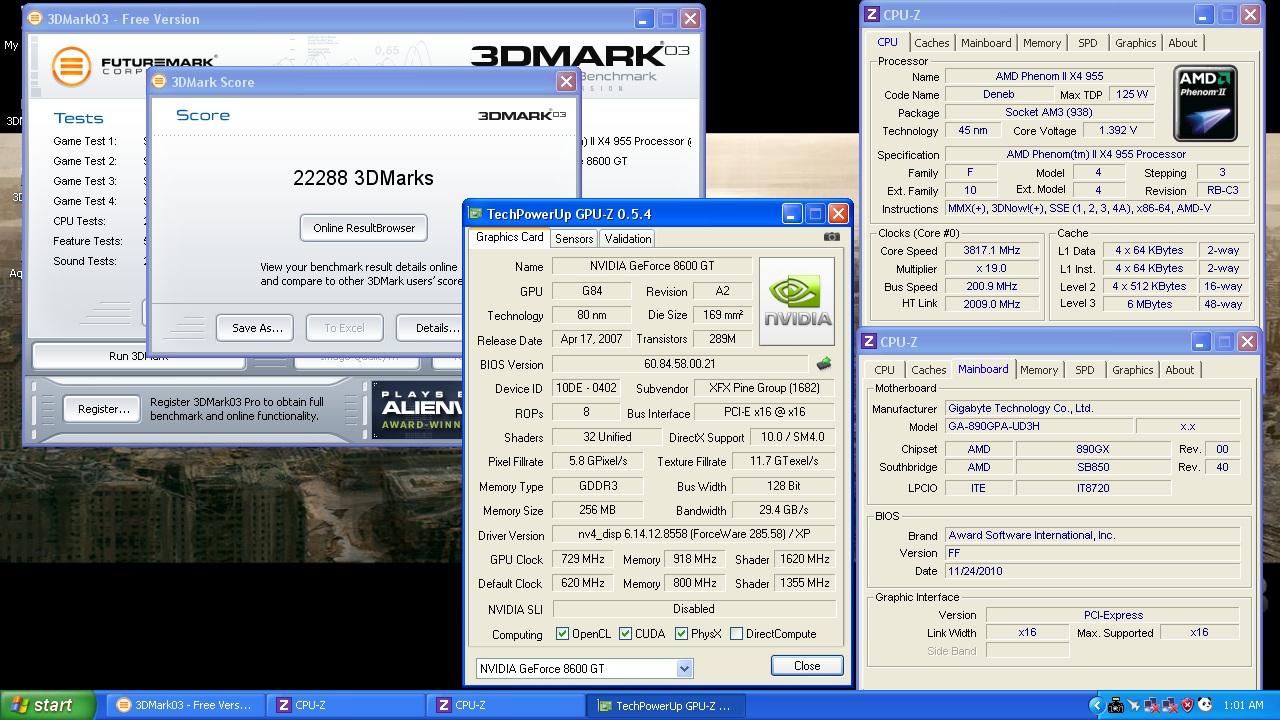This screenshot has width=1280, height=720.
Task: Open About tab in upper CPU-Z window
Action: [x=1183, y=43]
